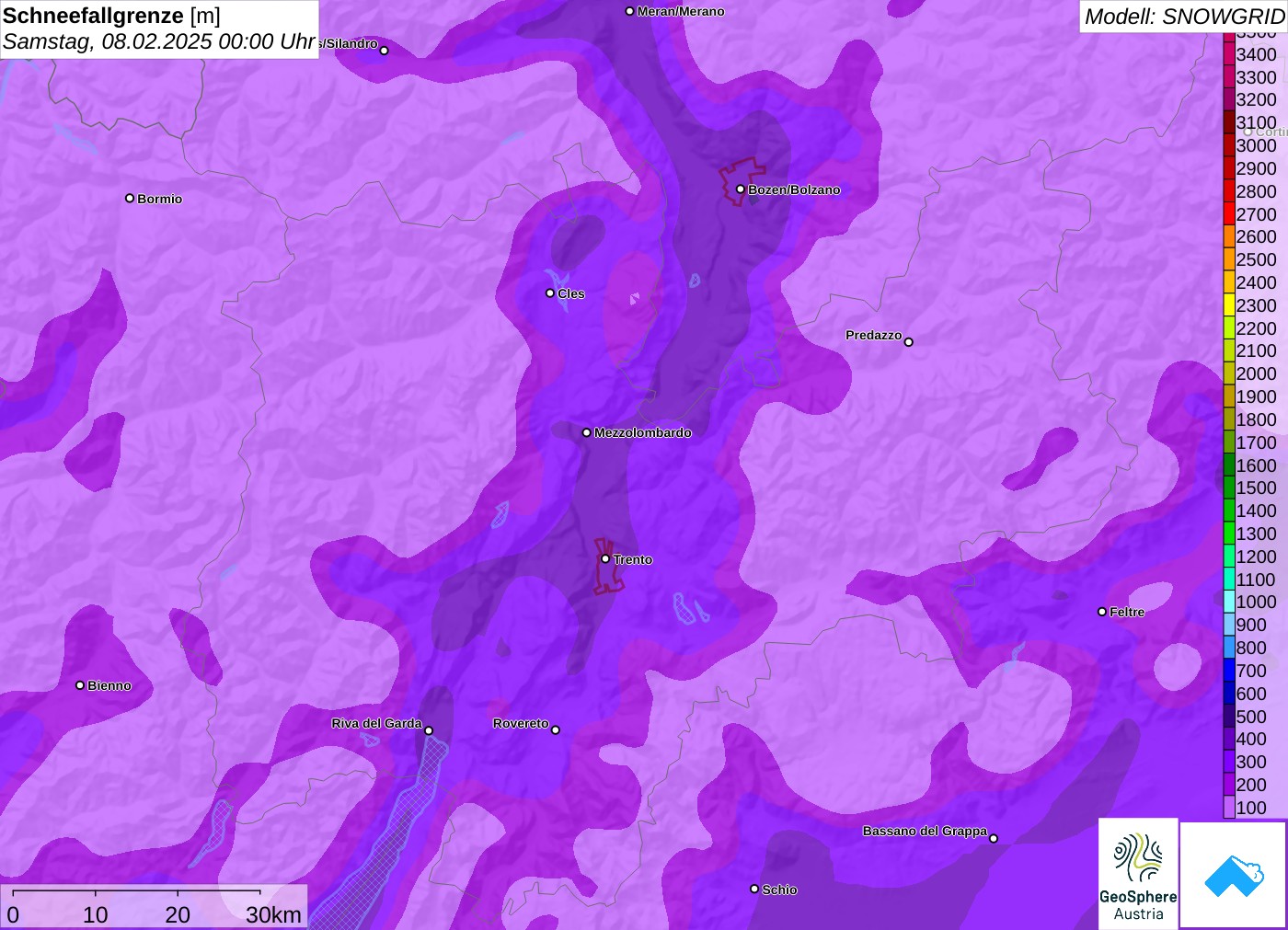Click the Bassano del Grappa marker dot
The width and height of the screenshot is (1288, 930).
point(994,838)
